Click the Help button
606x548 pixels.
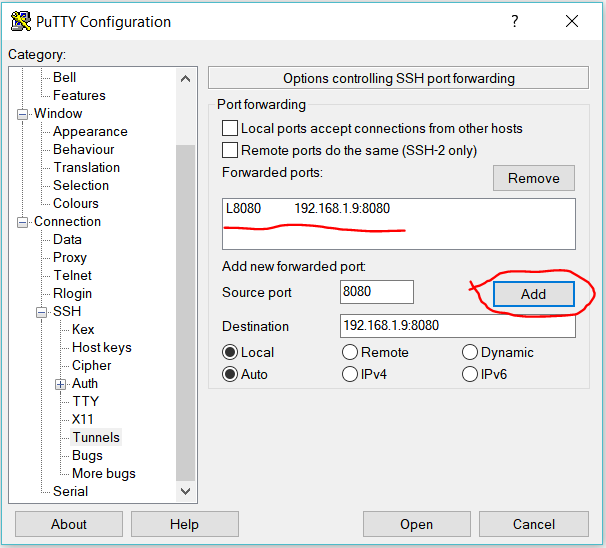(184, 524)
